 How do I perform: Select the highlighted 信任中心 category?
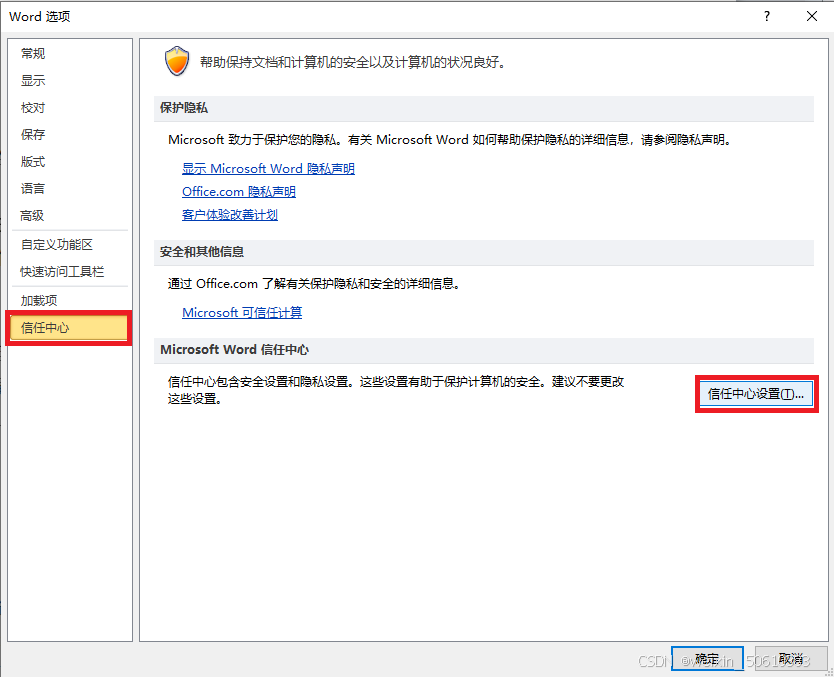coord(69,328)
